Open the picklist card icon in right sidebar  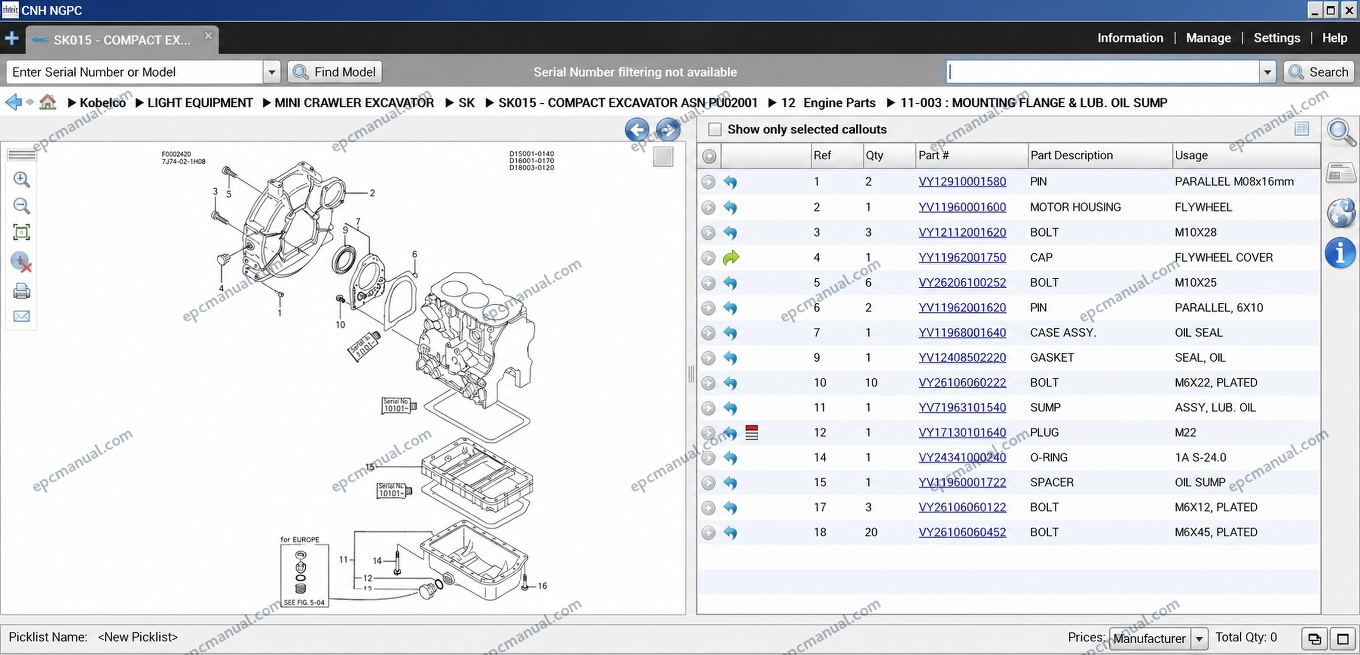[x=1341, y=173]
